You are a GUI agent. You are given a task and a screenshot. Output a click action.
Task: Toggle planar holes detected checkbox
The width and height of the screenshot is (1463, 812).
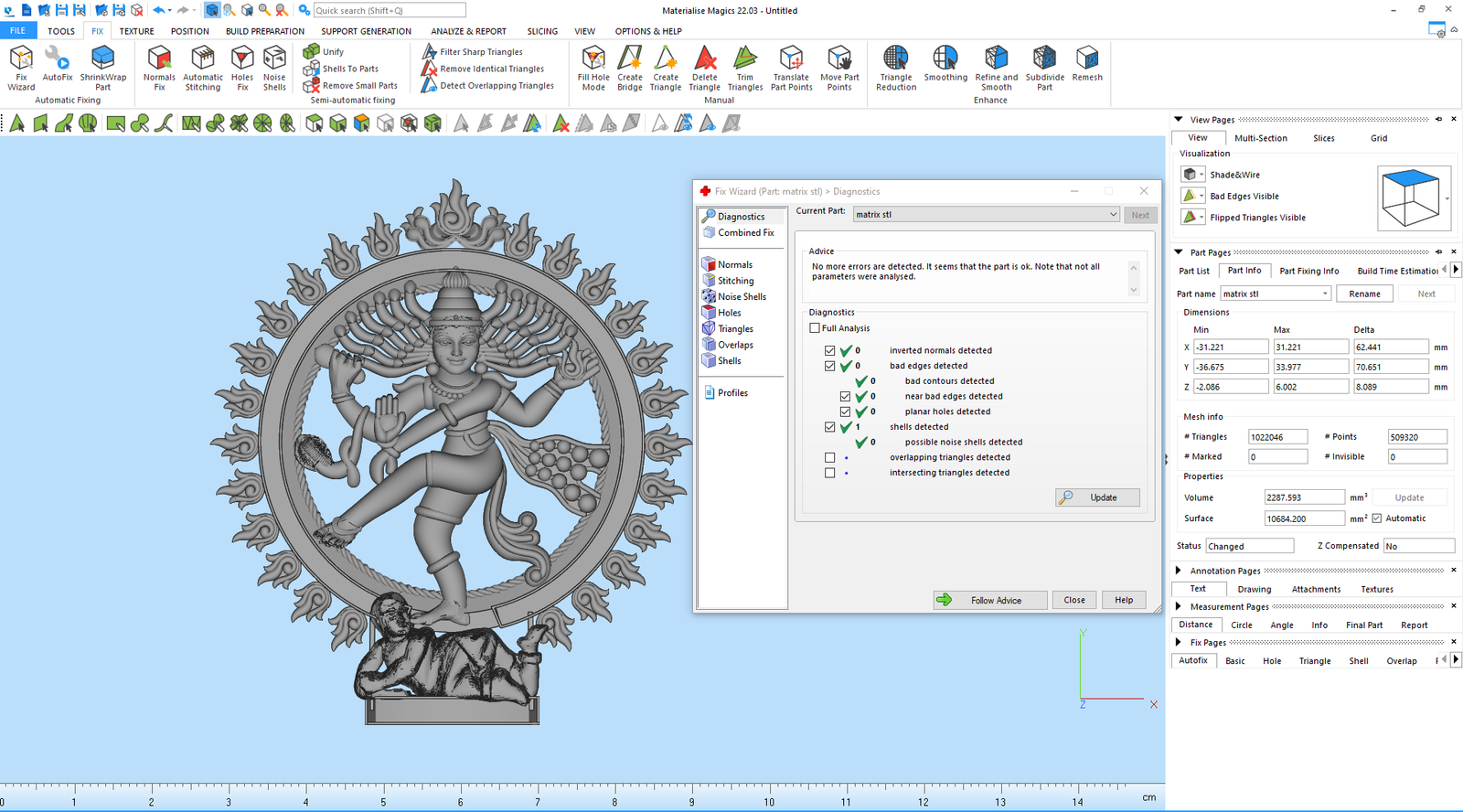845,411
